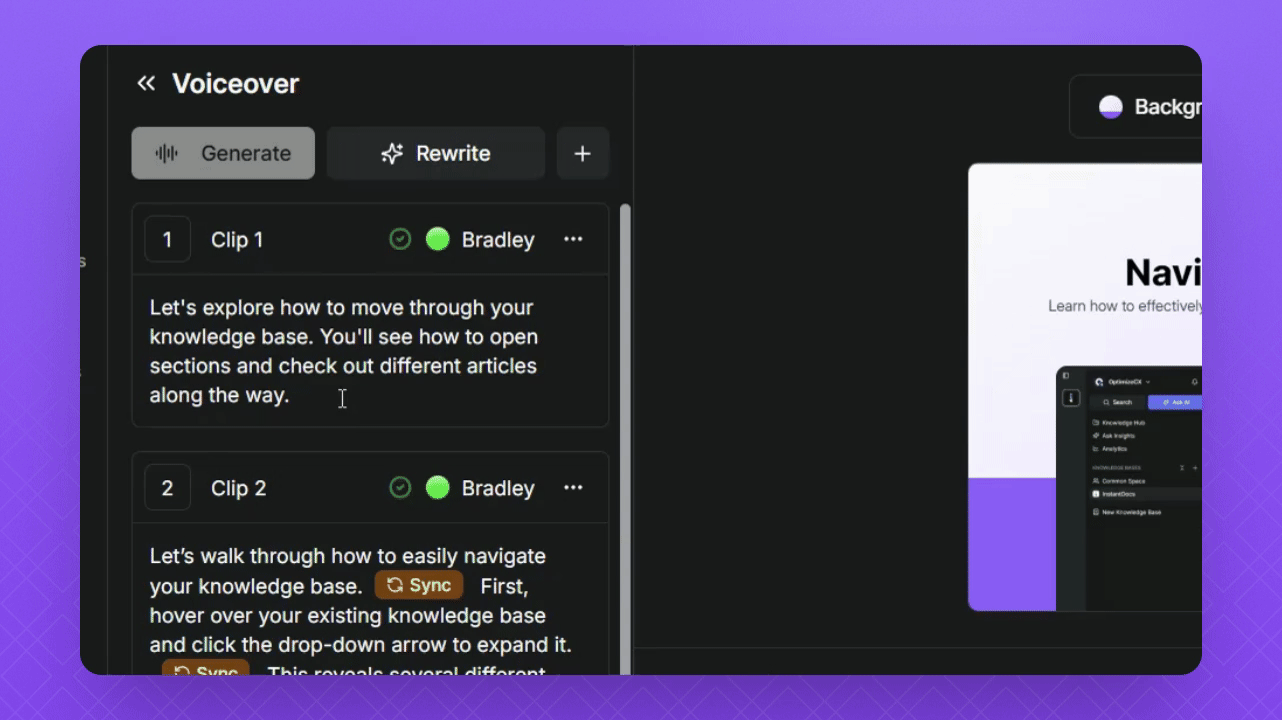The height and width of the screenshot is (720, 1282).
Task: Click Search in the slide preview
Action: [x=1117, y=402]
